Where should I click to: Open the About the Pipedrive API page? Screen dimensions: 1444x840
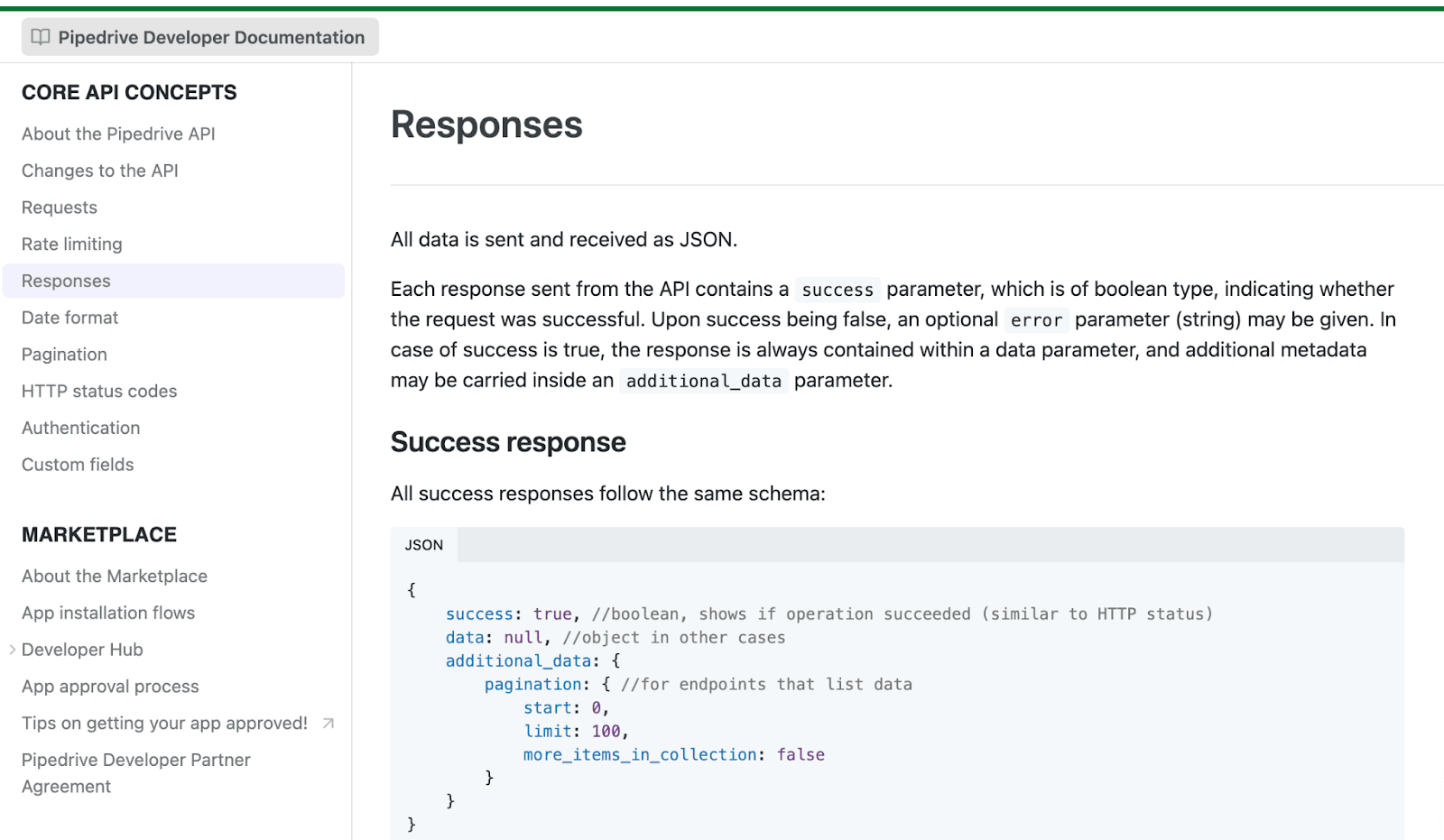[x=117, y=134]
